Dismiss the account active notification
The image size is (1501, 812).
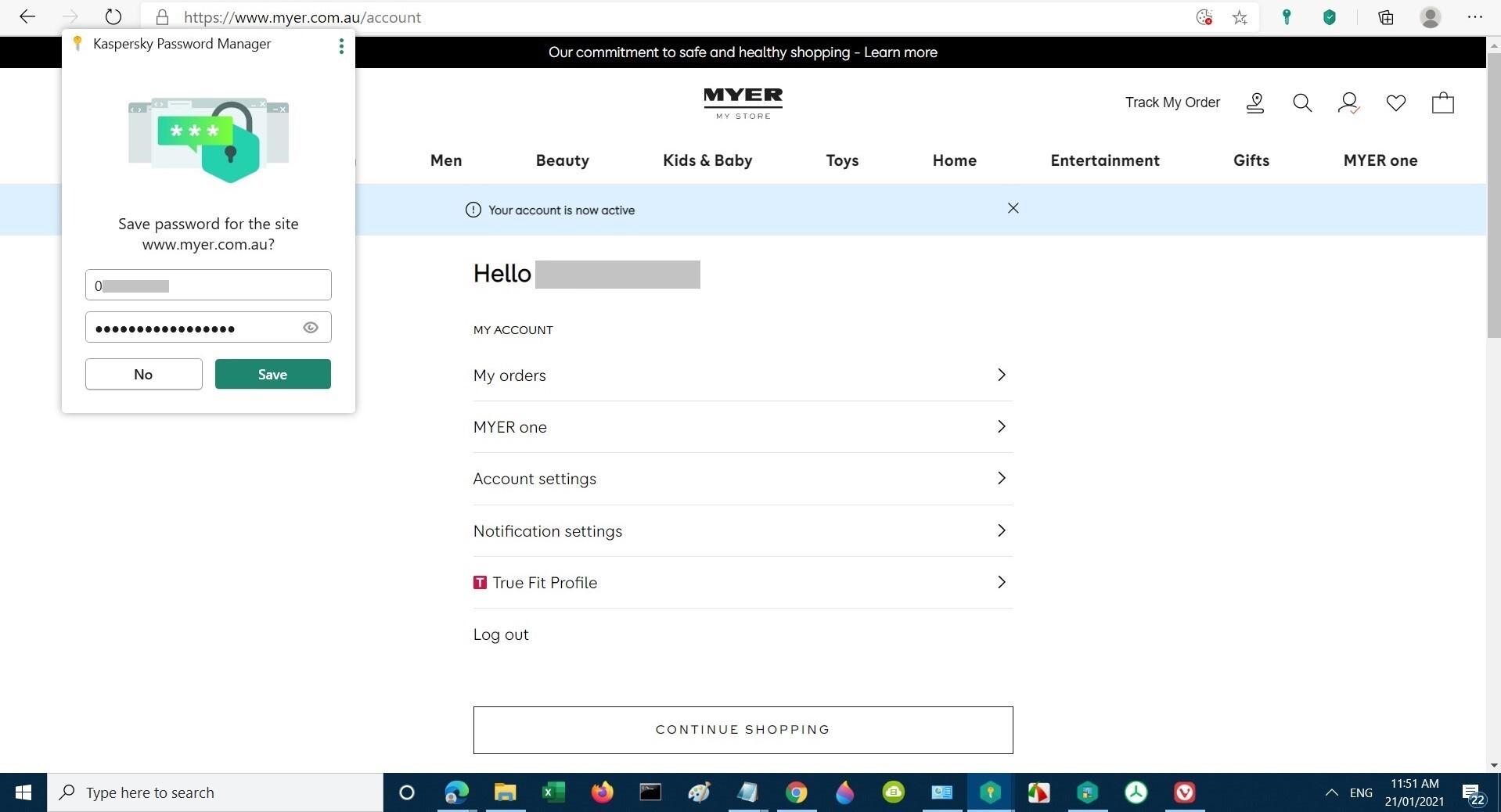tap(1013, 208)
